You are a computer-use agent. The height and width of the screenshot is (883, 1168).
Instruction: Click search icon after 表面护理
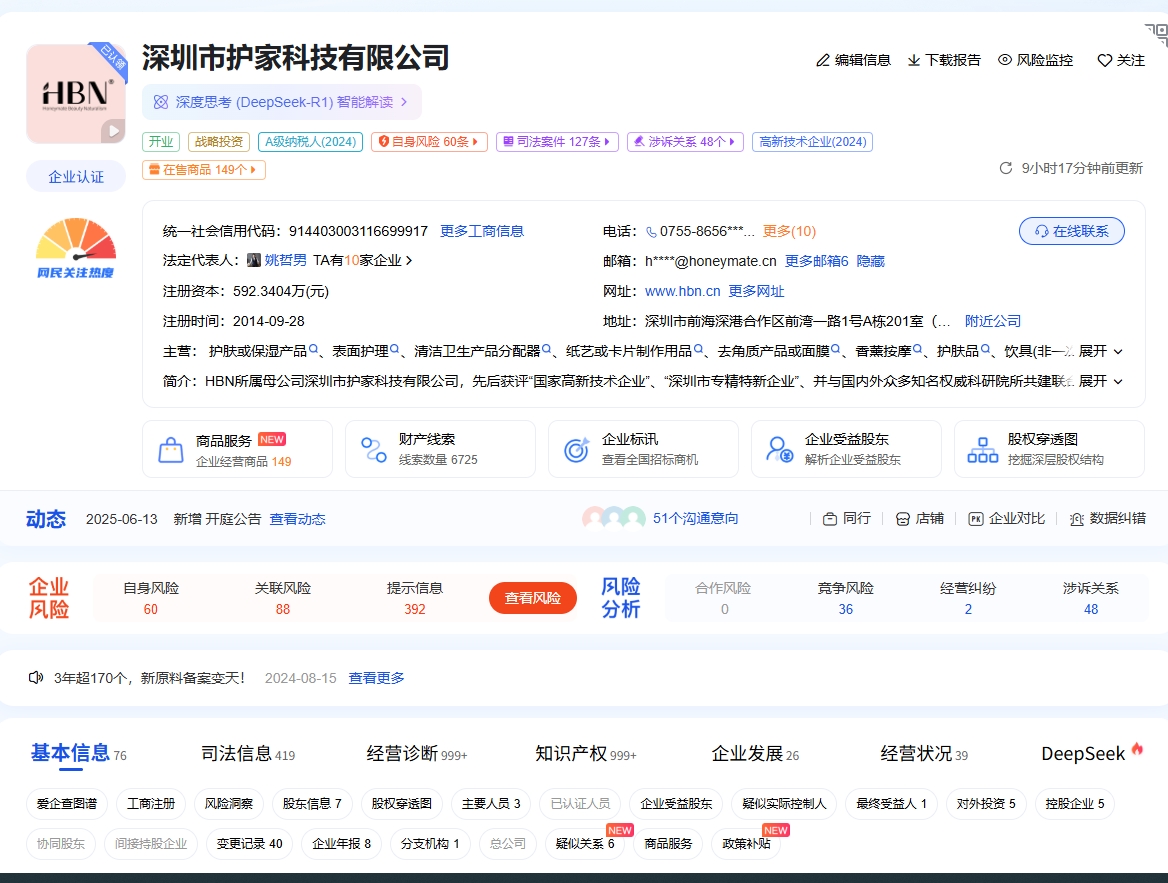396,349
